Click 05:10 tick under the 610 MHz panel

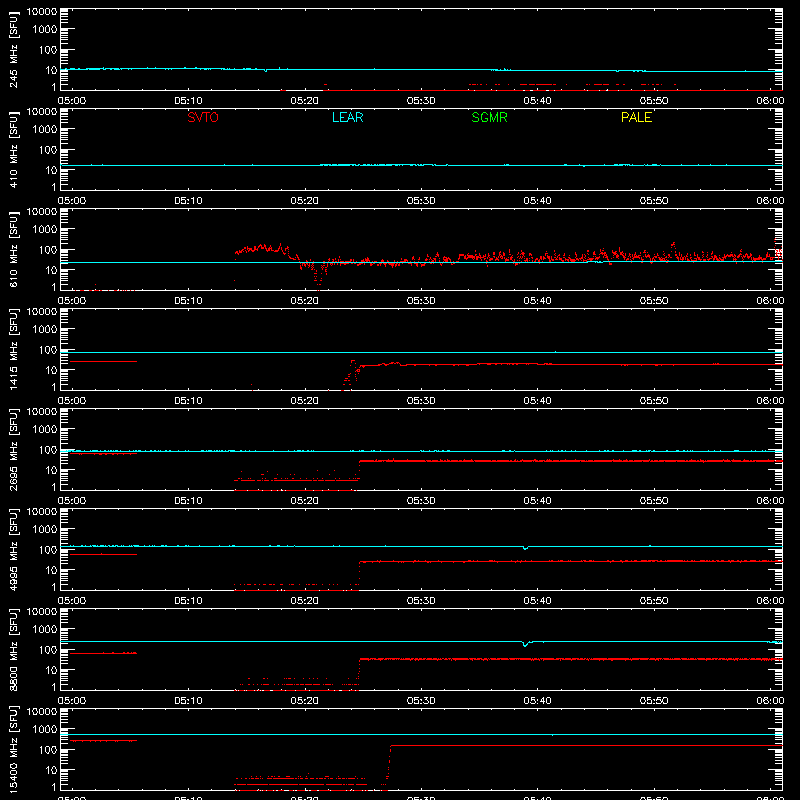188,301
